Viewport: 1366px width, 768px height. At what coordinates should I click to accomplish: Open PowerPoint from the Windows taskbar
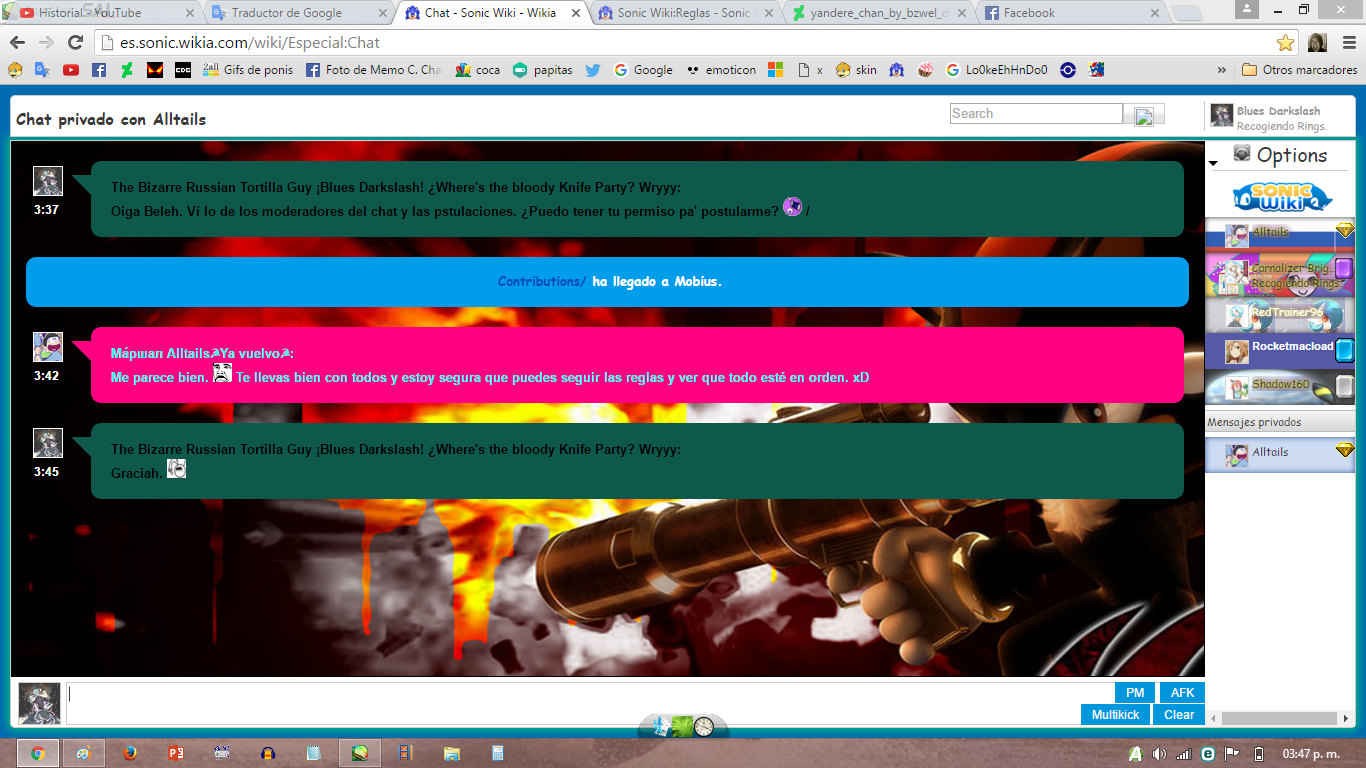(176, 753)
